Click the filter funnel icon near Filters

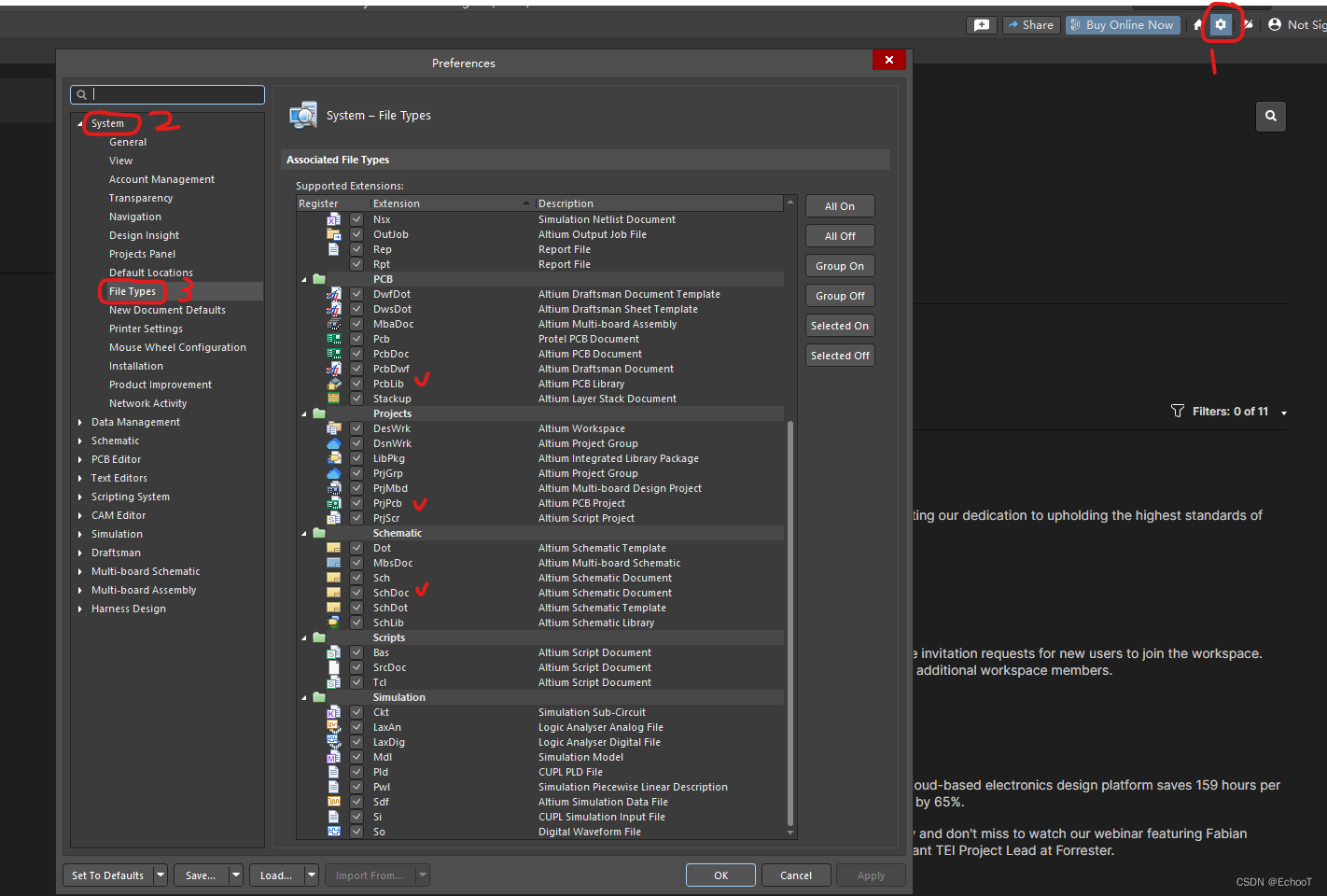(1178, 412)
